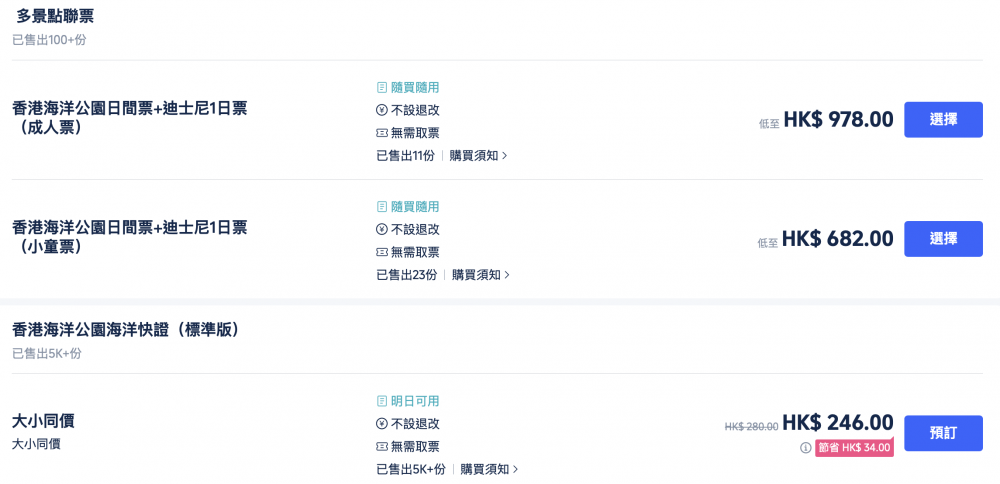This screenshot has height=484, width=1000.
Task: Click ticket icon beside 無需取票 in 成人票 row
Action: tap(382, 133)
